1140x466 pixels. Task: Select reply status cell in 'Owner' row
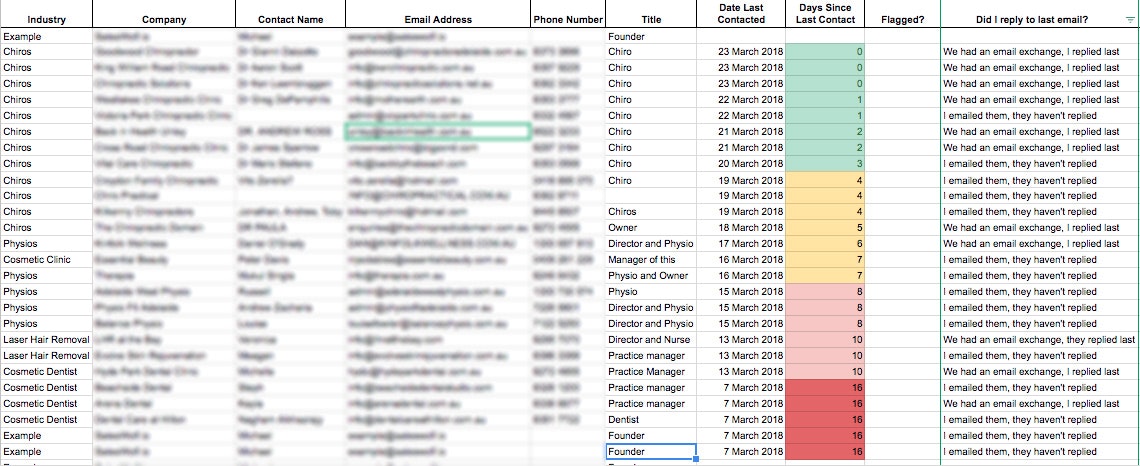[1040, 228]
